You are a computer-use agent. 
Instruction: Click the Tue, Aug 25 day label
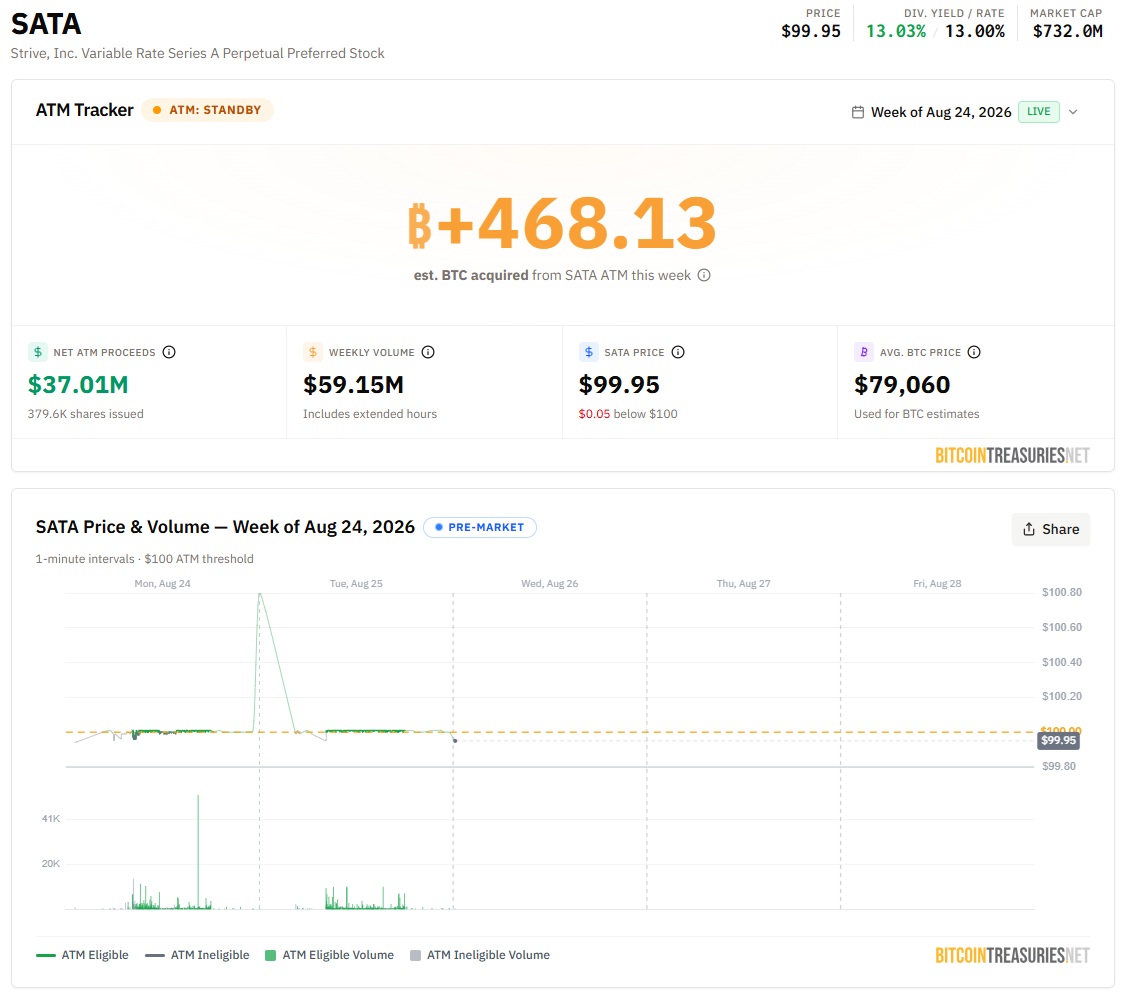click(356, 583)
